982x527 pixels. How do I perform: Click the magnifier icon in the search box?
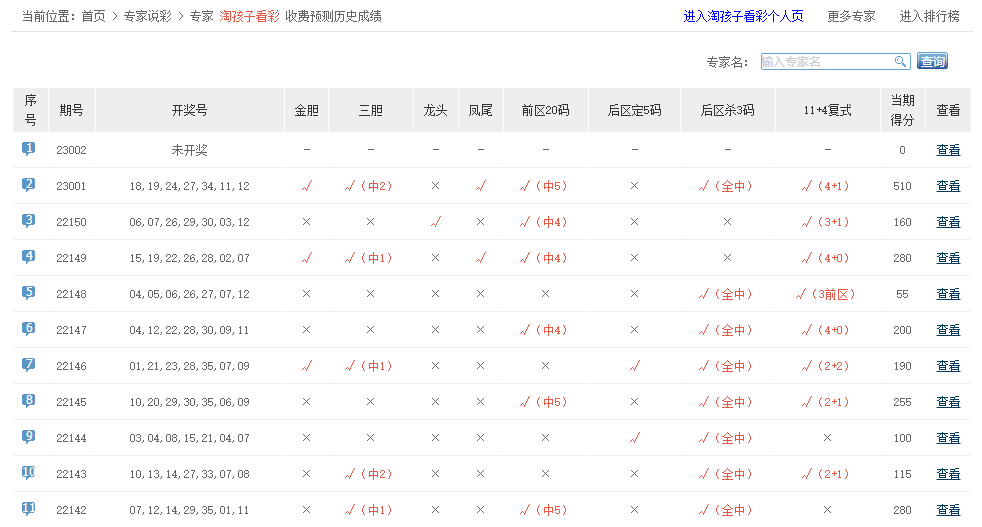(900, 62)
